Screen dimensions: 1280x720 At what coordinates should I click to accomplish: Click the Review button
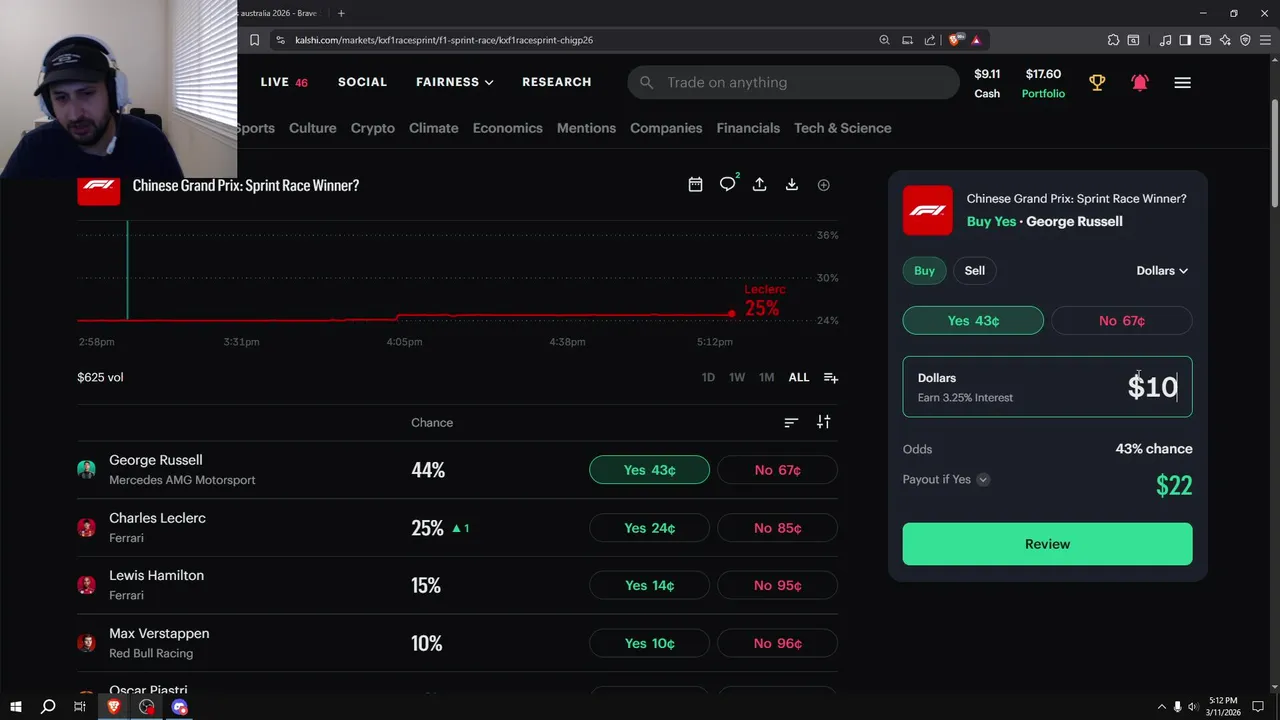(1047, 544)
